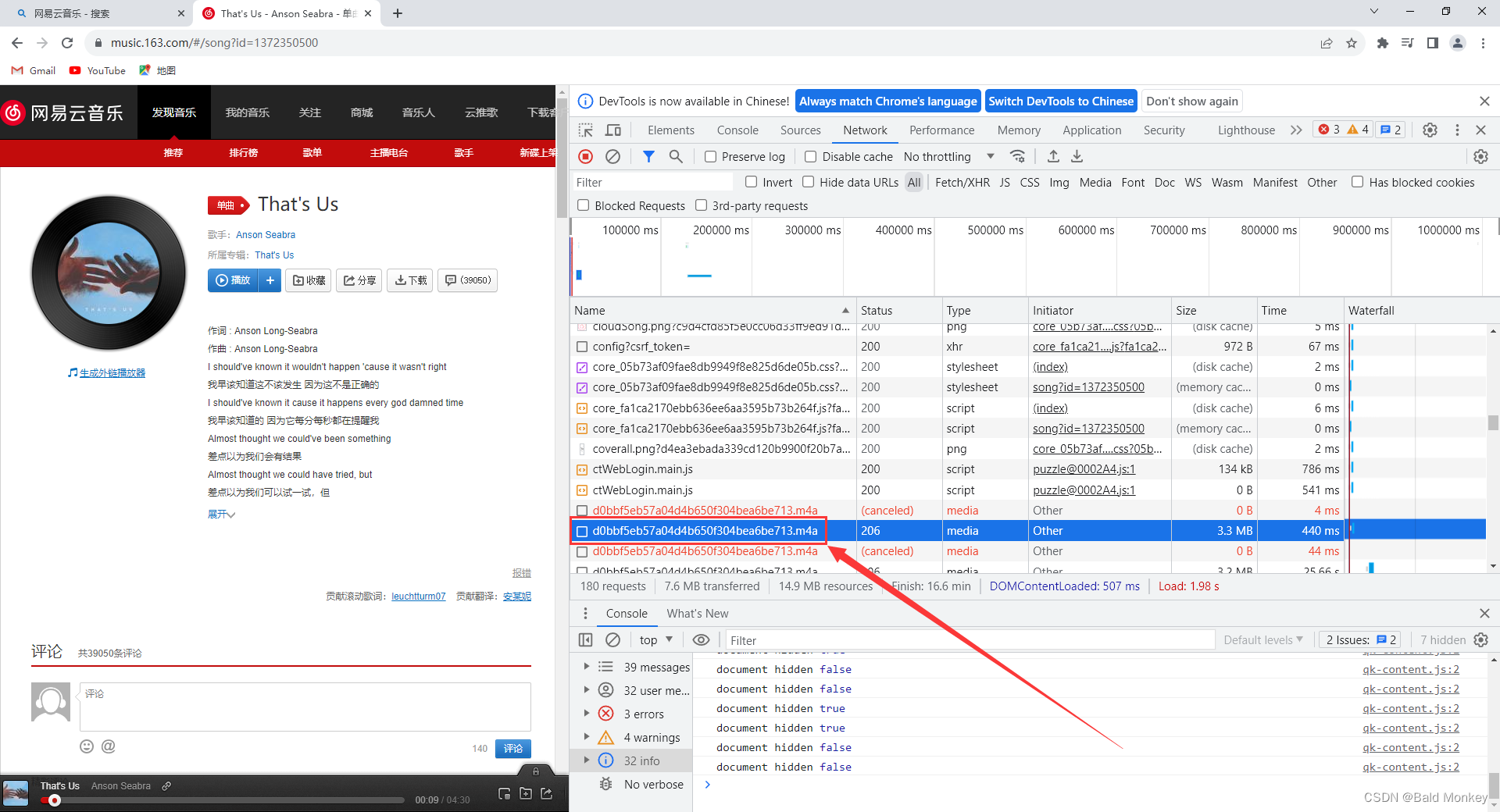Seek on the playback progress bar

[x=223, y=800]
